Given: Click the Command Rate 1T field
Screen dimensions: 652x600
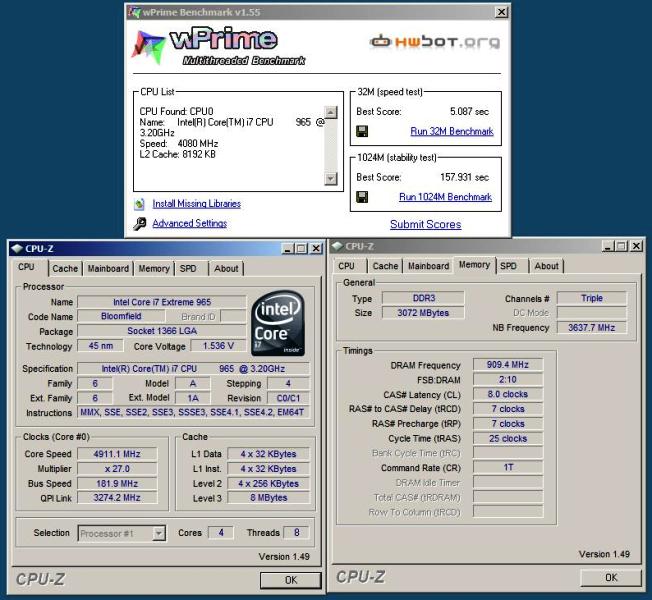Looking at the screenshot, I should click(x=508, y=467).
